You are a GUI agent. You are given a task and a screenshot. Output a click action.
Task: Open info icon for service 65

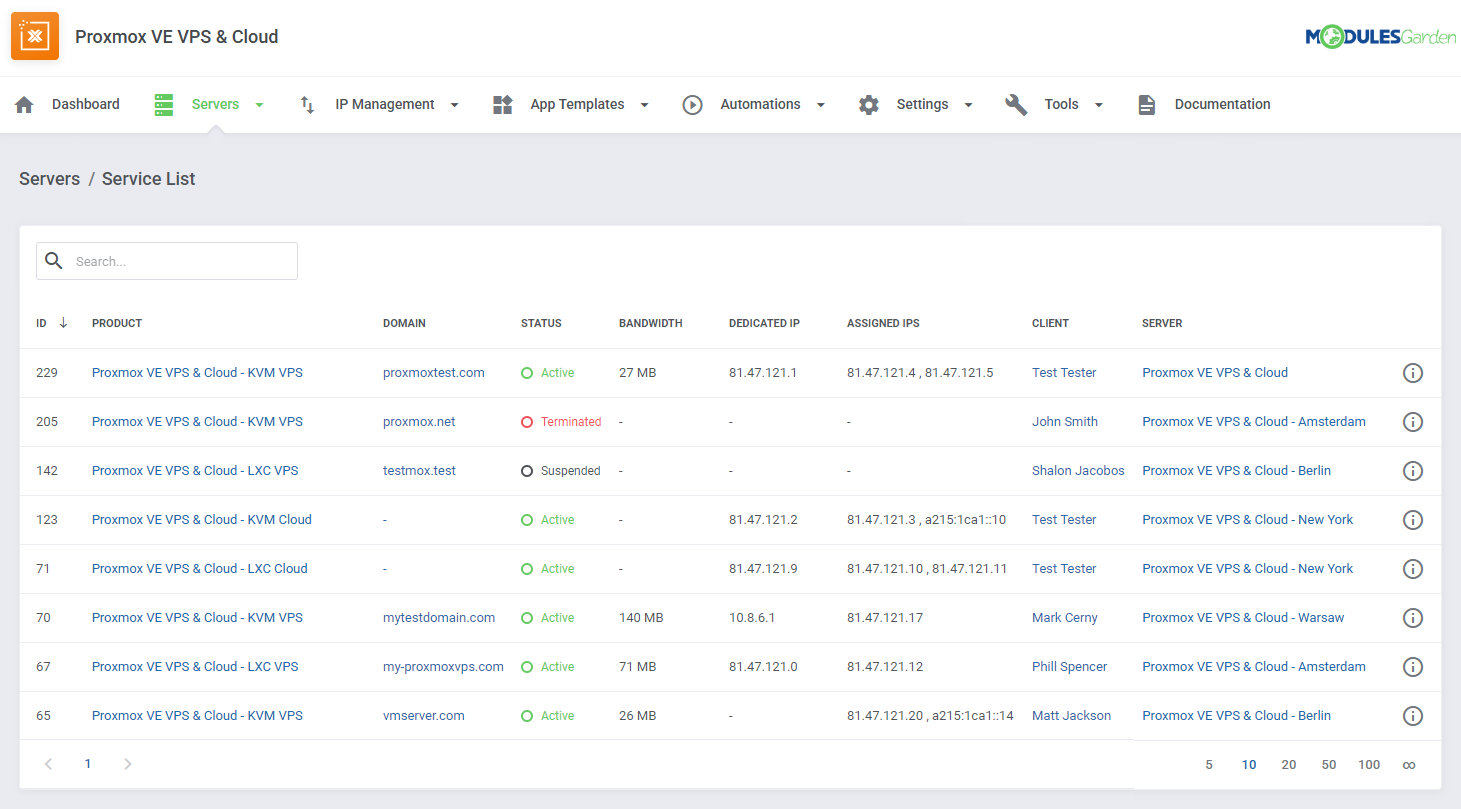pos(1413,716)
